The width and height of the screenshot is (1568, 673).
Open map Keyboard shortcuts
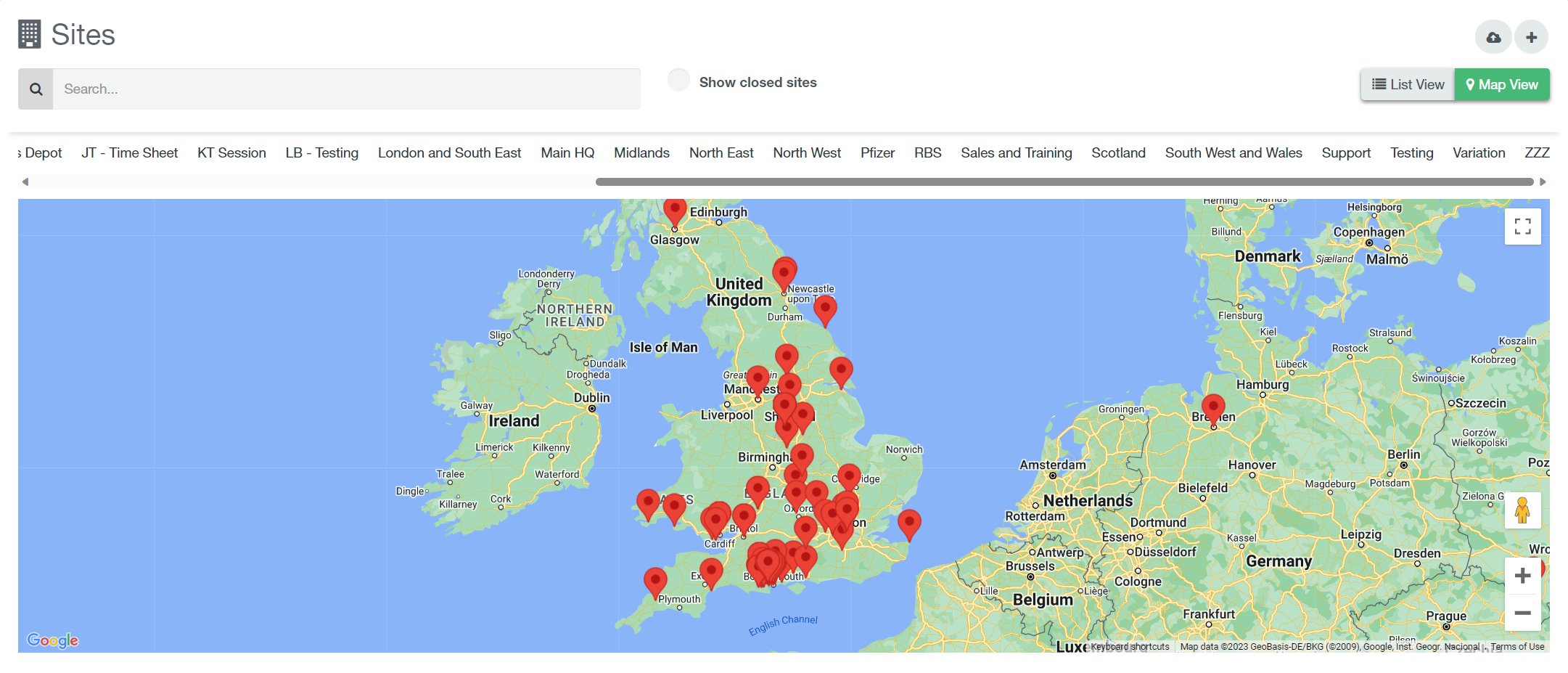coord(1130,647)
